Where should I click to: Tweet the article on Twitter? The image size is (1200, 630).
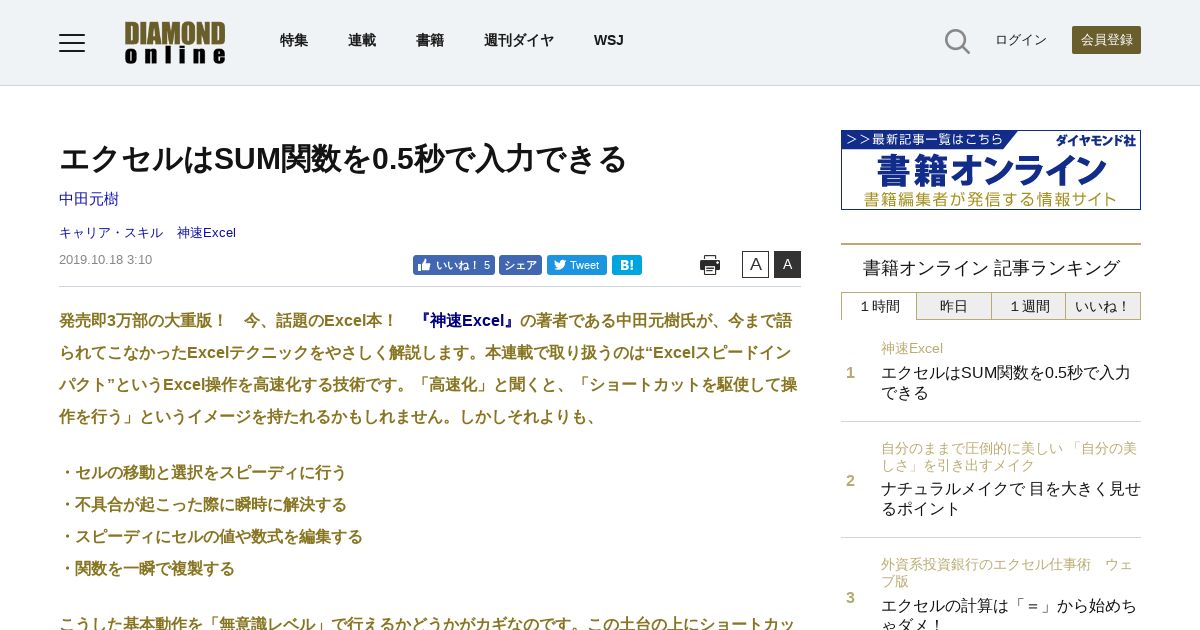coord(577,265)
